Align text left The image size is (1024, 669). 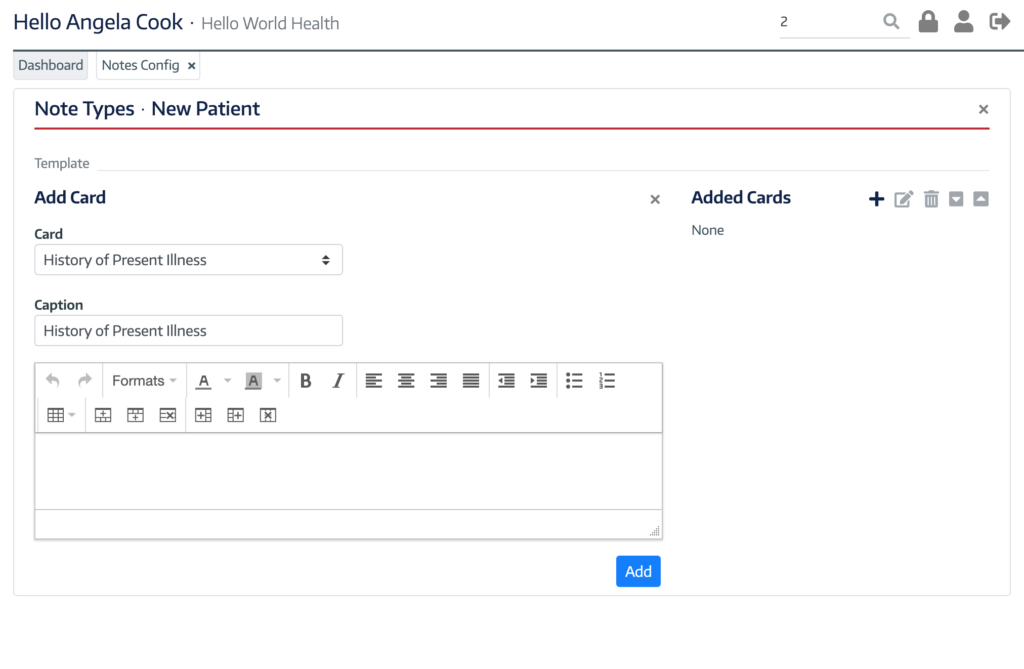pyautogui.click(x=374, y=381)
